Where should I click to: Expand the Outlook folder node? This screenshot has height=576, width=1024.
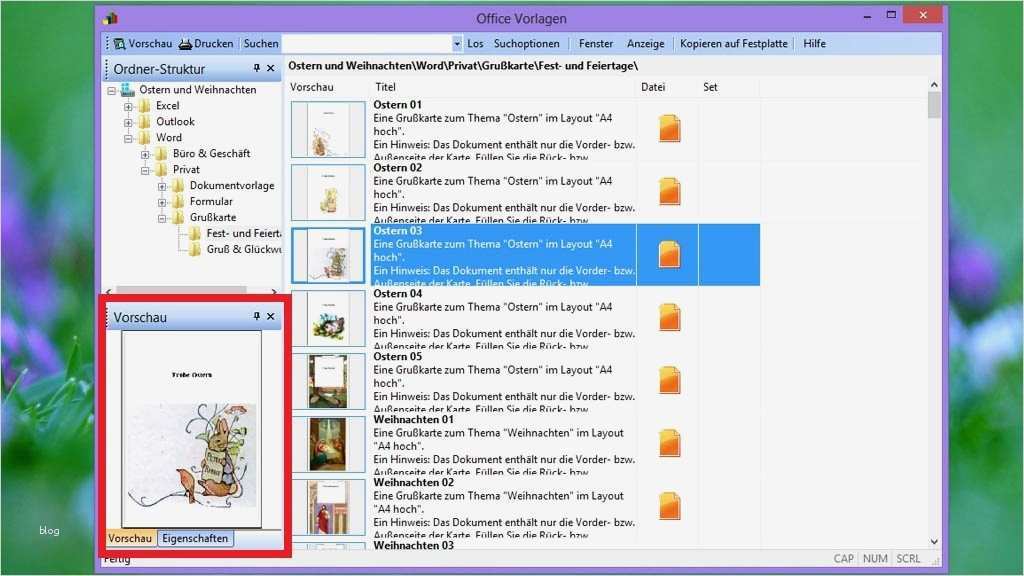128,122
